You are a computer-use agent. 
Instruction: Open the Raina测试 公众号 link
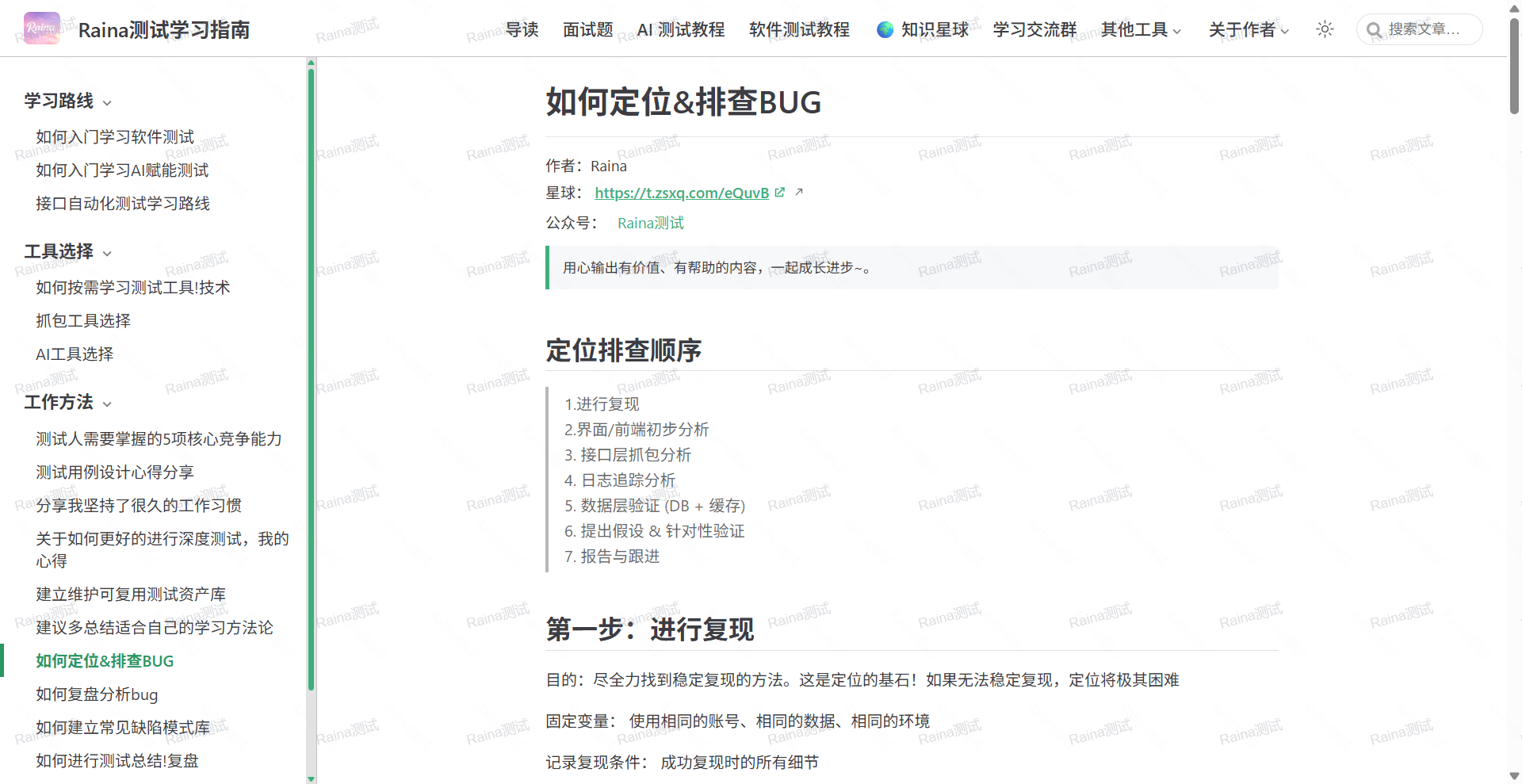[x=651, y=223]
